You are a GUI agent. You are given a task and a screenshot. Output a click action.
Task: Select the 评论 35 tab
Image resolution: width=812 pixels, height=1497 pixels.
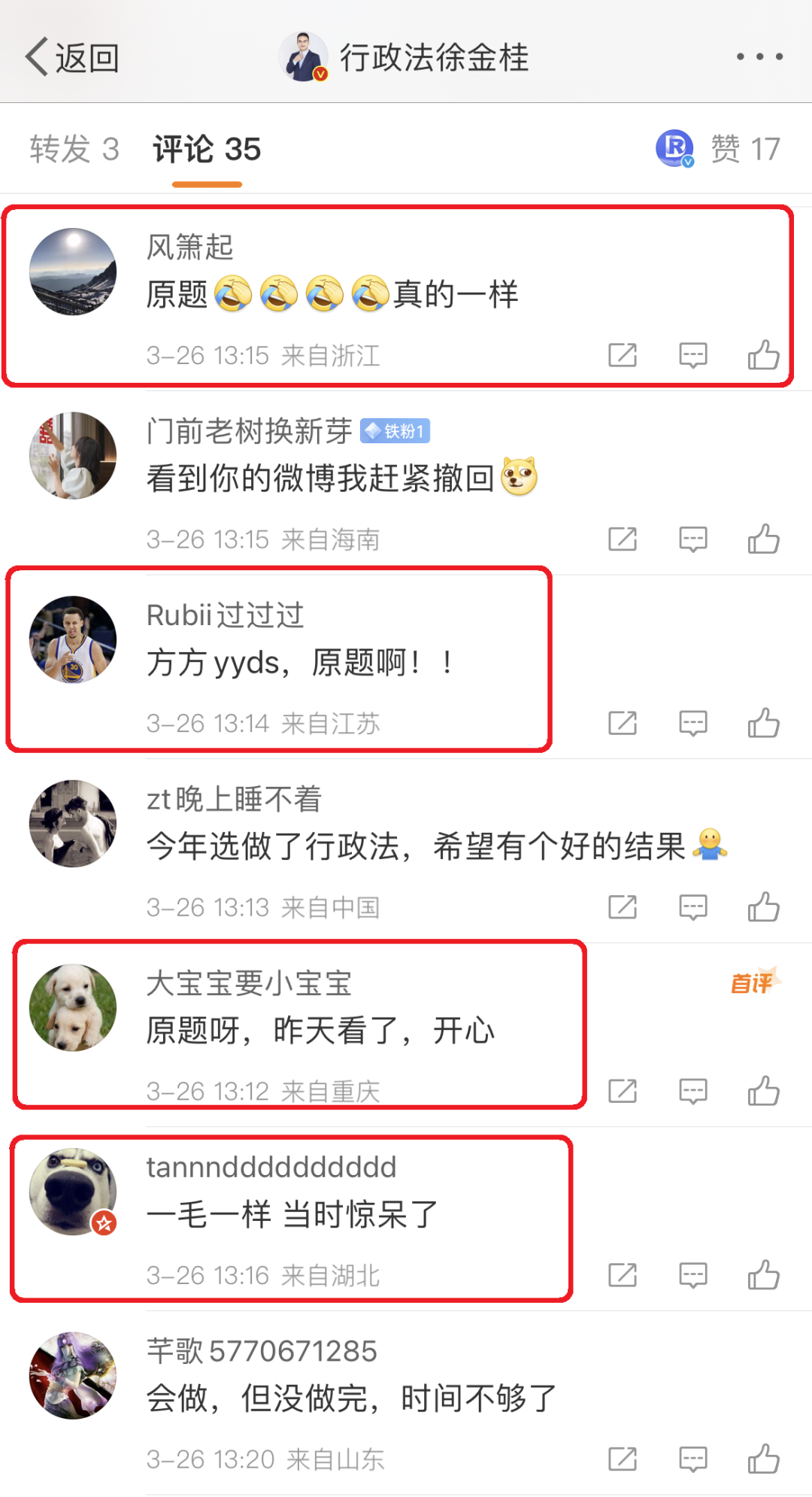point(207,149)
